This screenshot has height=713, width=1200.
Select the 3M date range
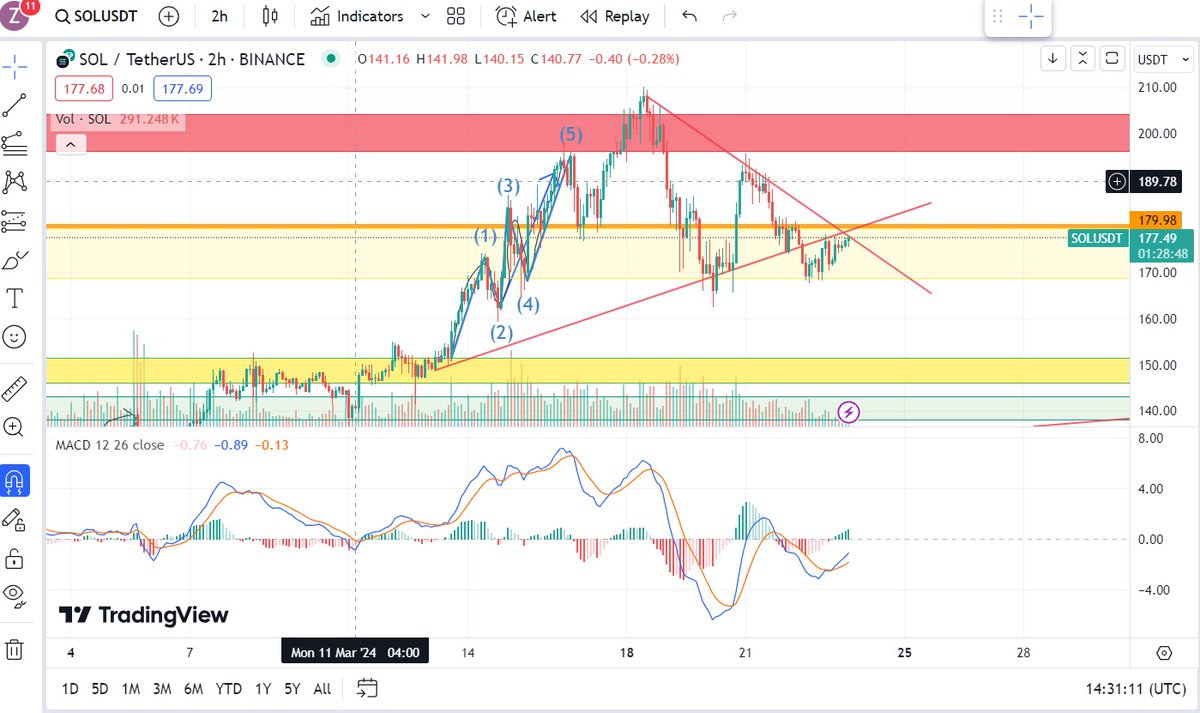tap(161, 688)
